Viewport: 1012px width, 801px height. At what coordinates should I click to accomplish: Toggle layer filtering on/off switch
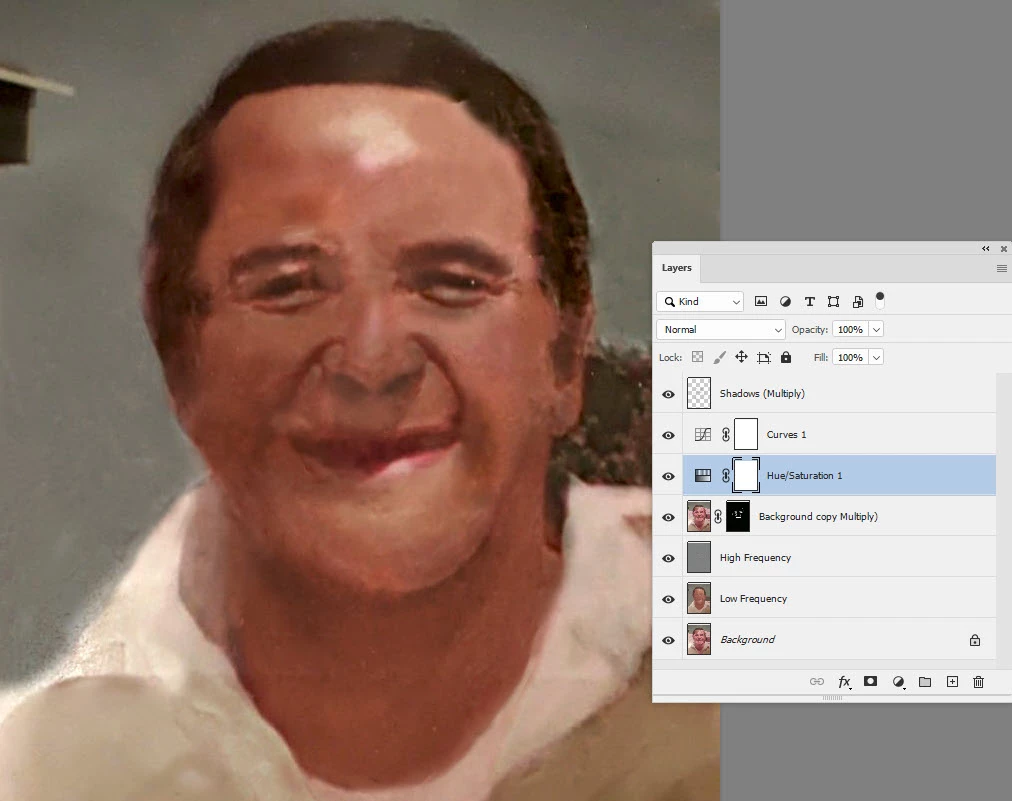click(x=880, y=300)
